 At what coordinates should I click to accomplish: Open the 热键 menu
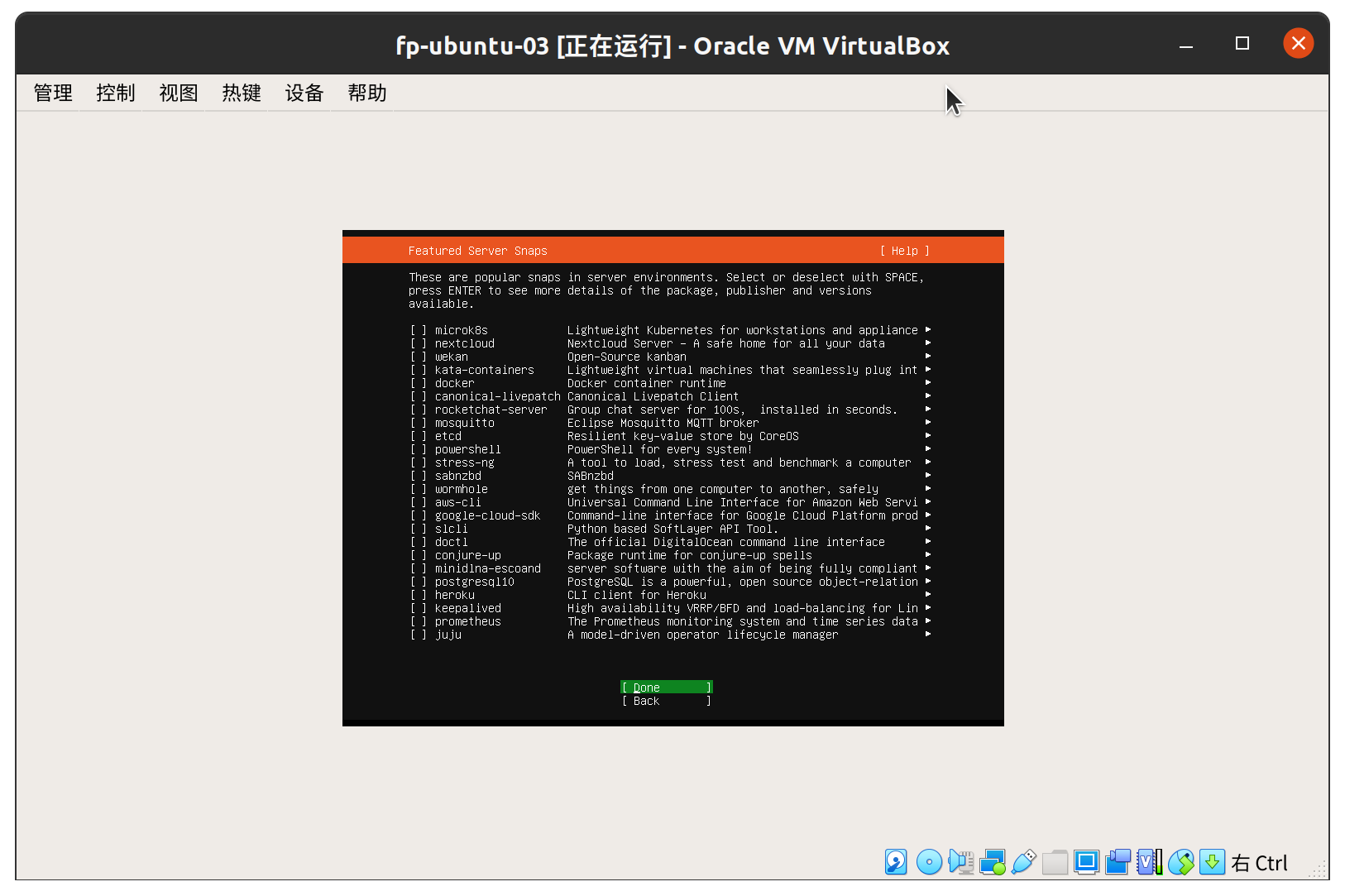[242, 93]
